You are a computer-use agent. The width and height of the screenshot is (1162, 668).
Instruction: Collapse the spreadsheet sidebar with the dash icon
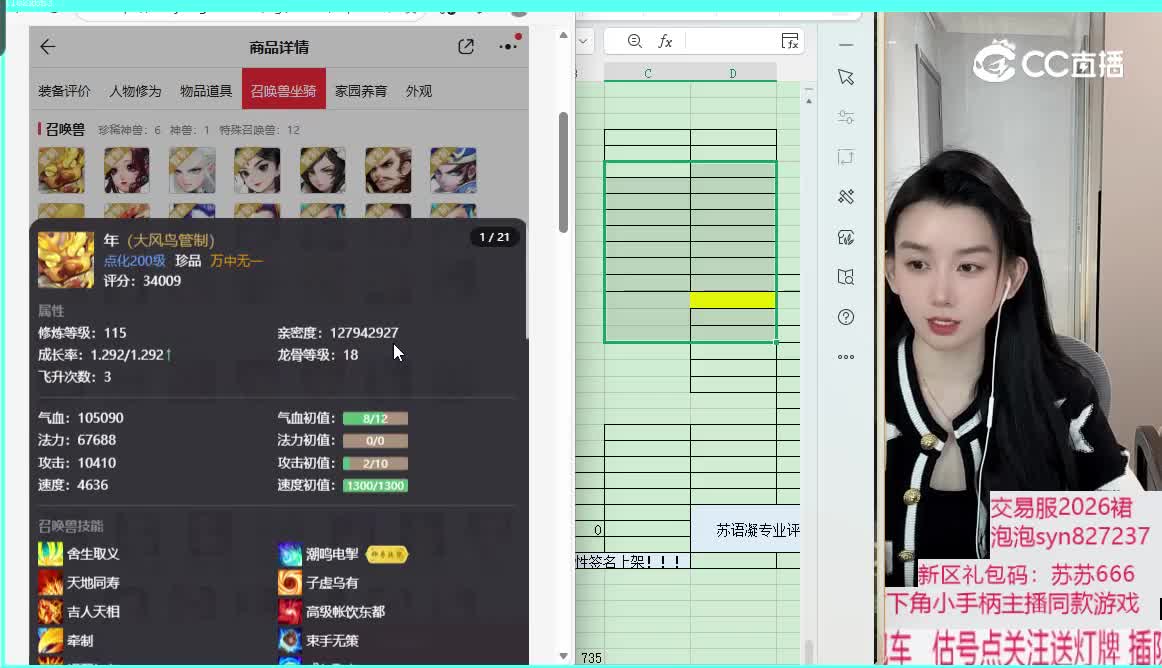(x=846, y=45)
